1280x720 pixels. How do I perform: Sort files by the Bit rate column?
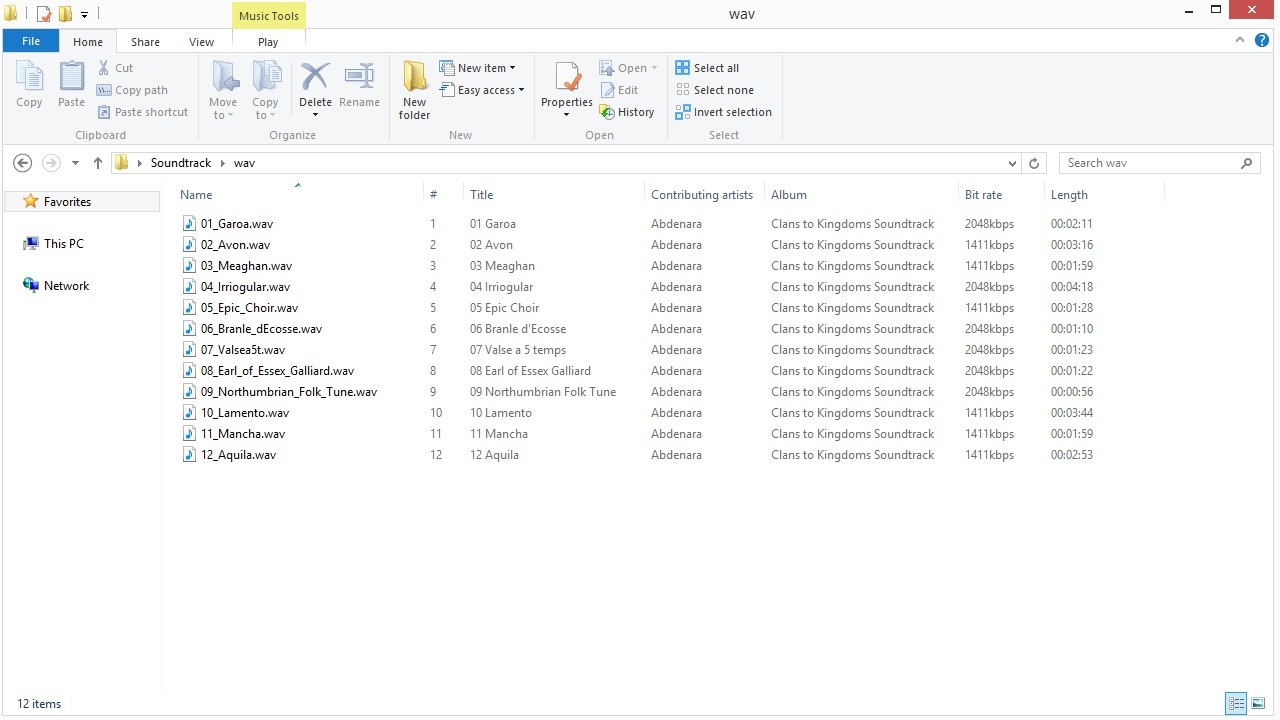click(x=983, y=195)
